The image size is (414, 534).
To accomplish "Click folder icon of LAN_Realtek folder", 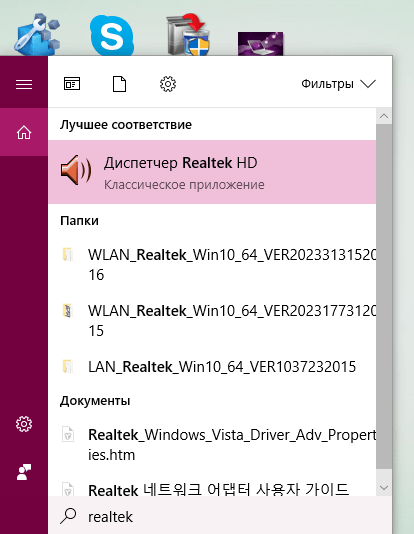I will click(x=68, y=366).
